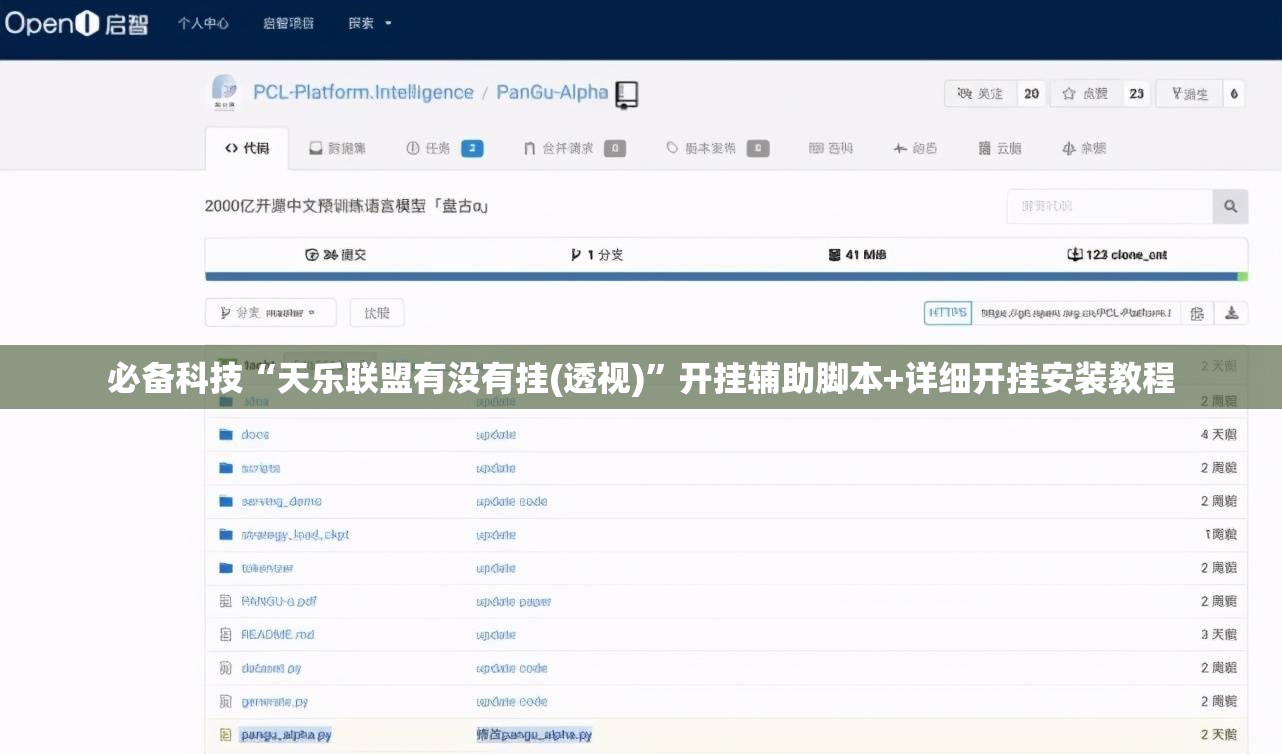Open the 36 提交 commits list

335,255
